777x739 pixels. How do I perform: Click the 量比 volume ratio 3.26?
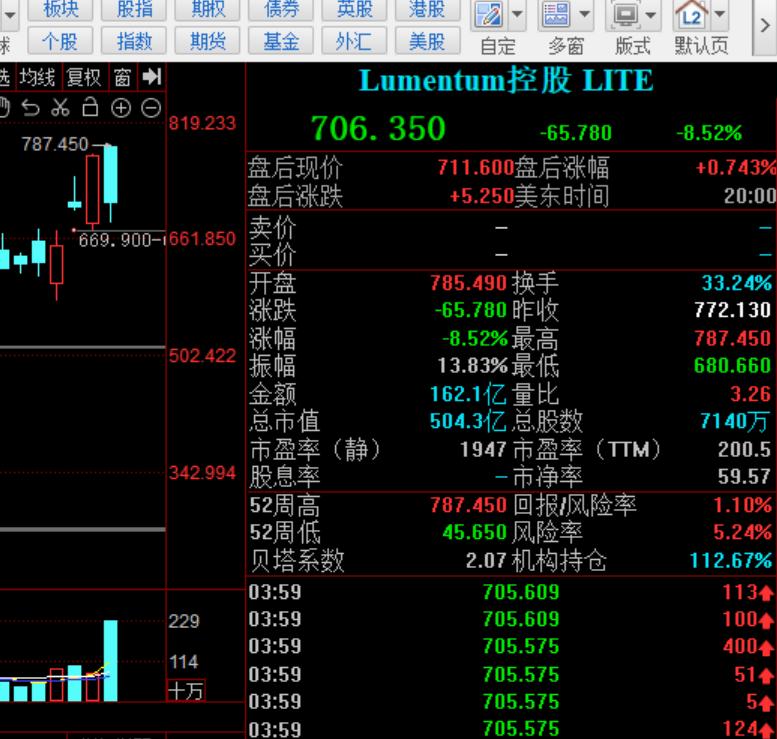pyautogui.click(x=751, y=395)
